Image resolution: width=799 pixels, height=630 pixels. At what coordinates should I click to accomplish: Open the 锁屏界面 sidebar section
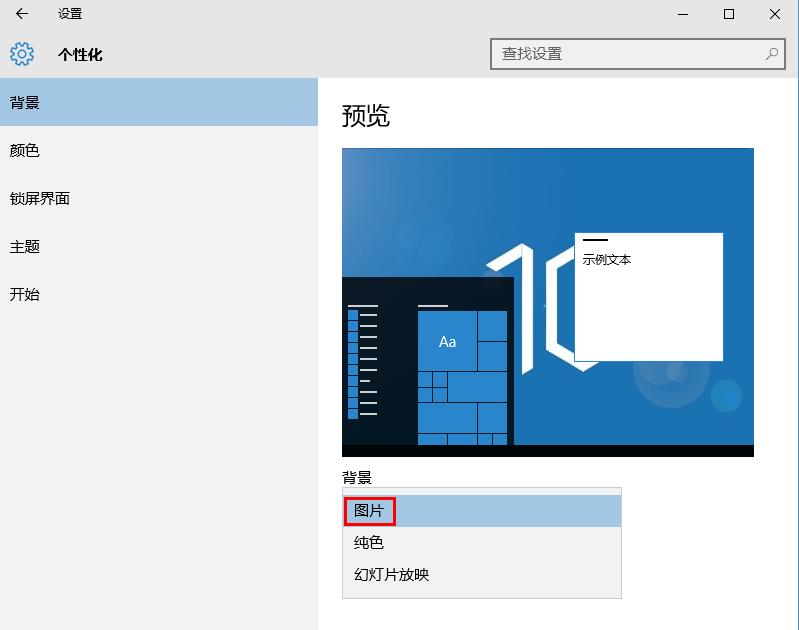click(x=159, y=198)
